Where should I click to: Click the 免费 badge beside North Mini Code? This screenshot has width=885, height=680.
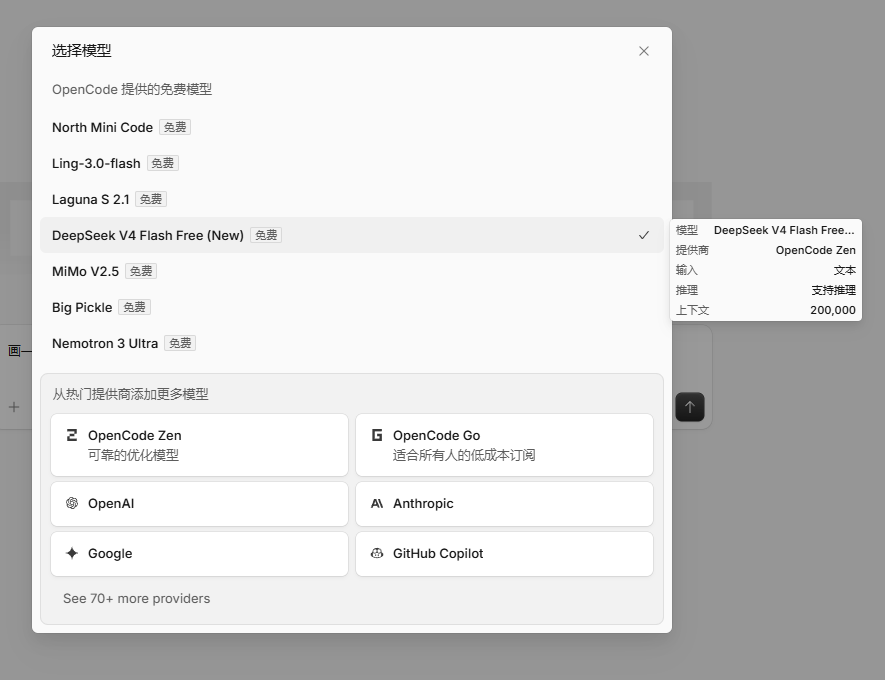click(175, 128)
